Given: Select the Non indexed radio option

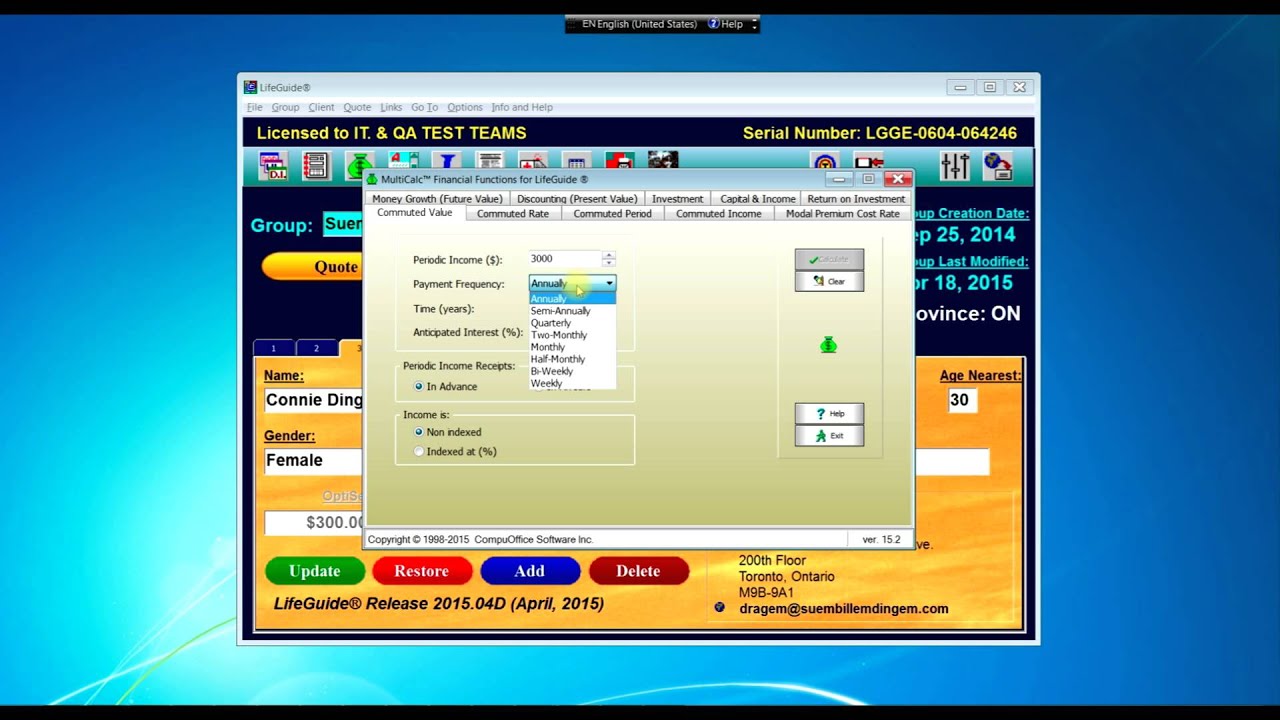Looking at the screenshot, I should point(419,432).
